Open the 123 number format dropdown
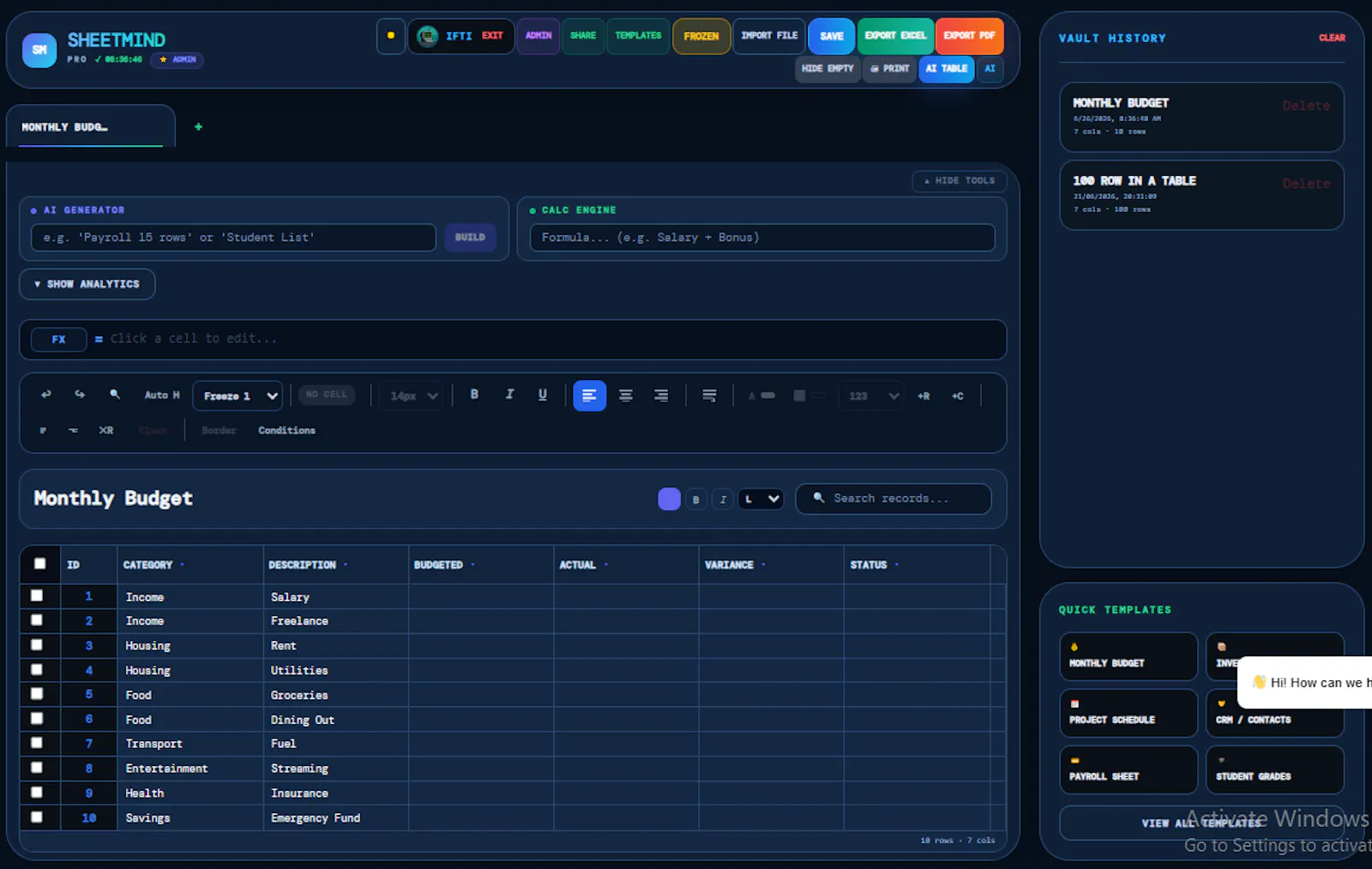This screenshot has height=869, width=1372. (x=871, y=395)
